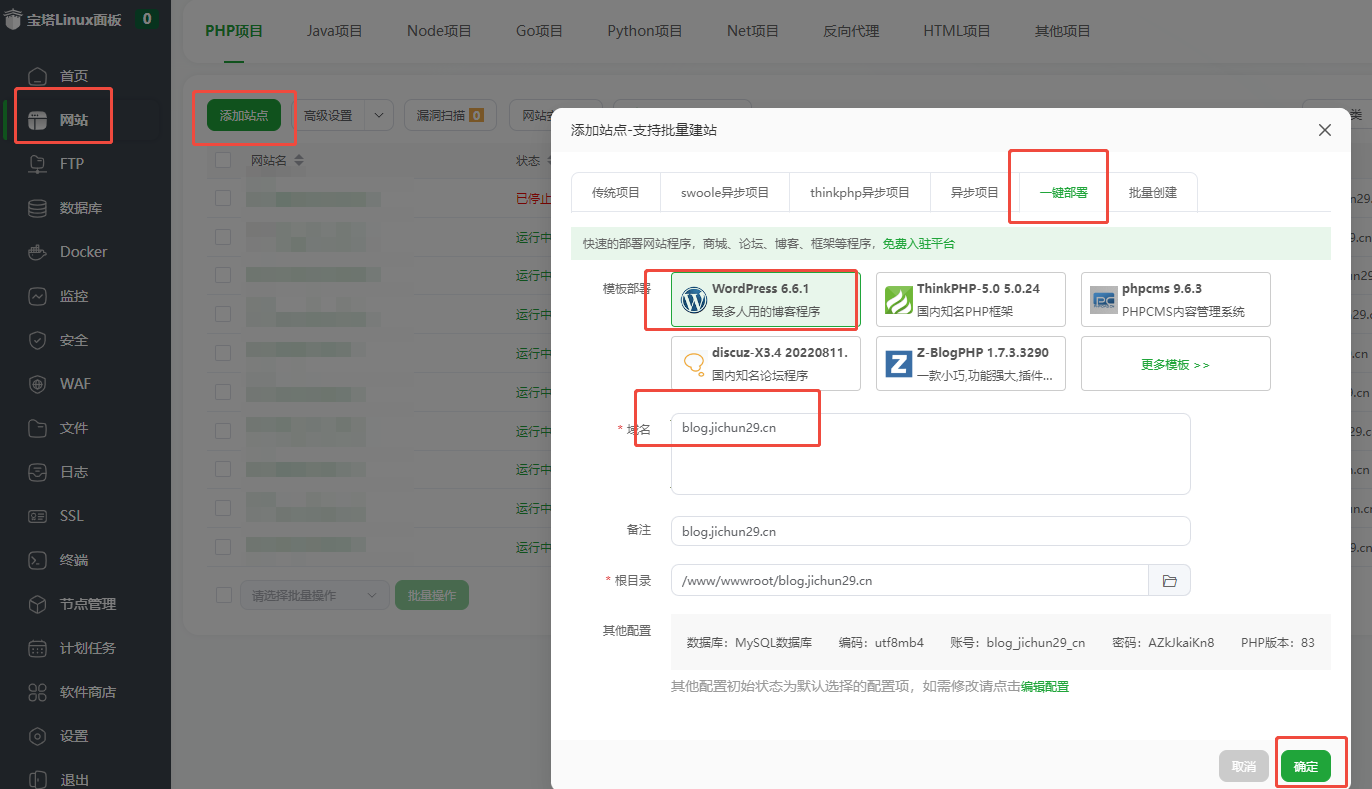The width and height of the screenshot is (1372, 789).
Task: Open the 终端 terminal icon
Action: pyautogui.click(x=37, y=560)
